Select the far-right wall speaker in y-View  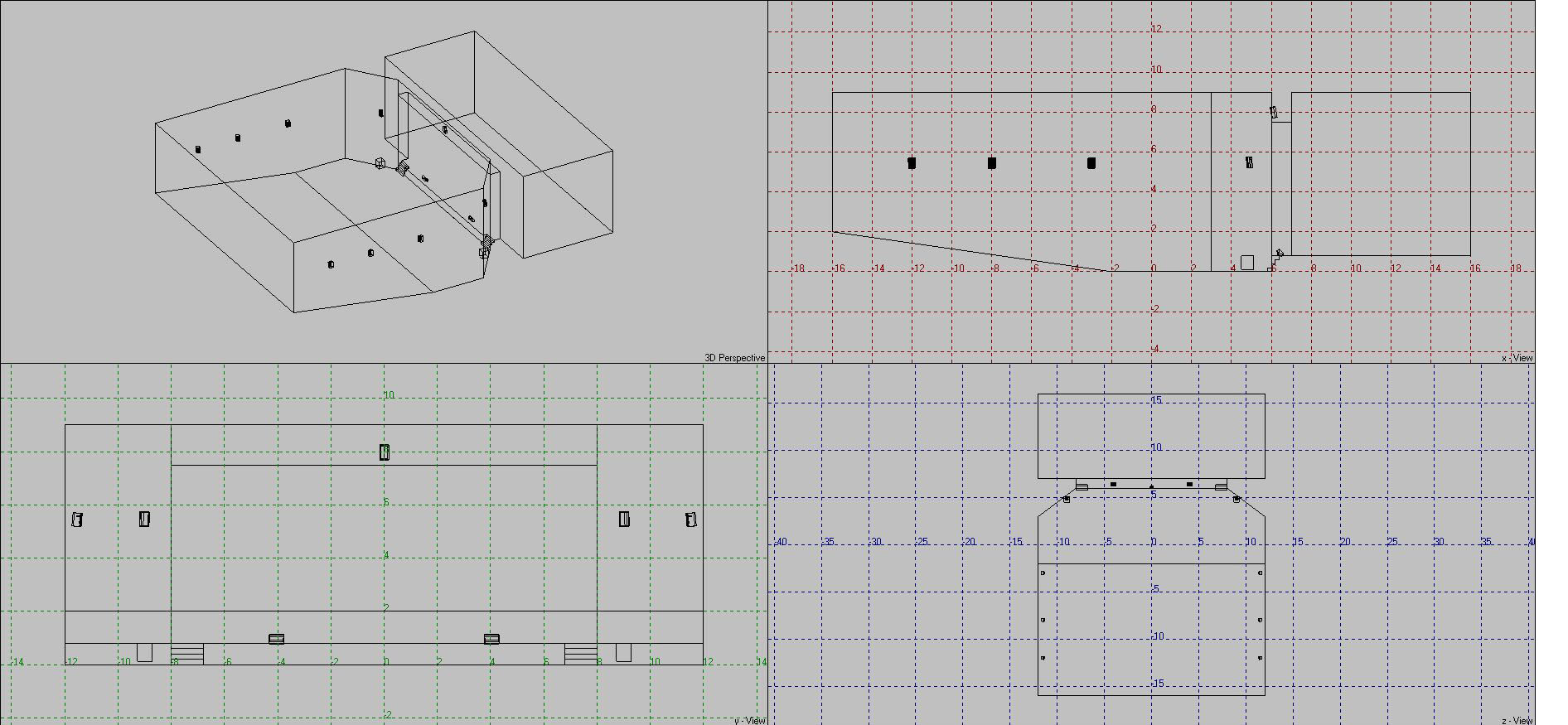coord(691,520)
